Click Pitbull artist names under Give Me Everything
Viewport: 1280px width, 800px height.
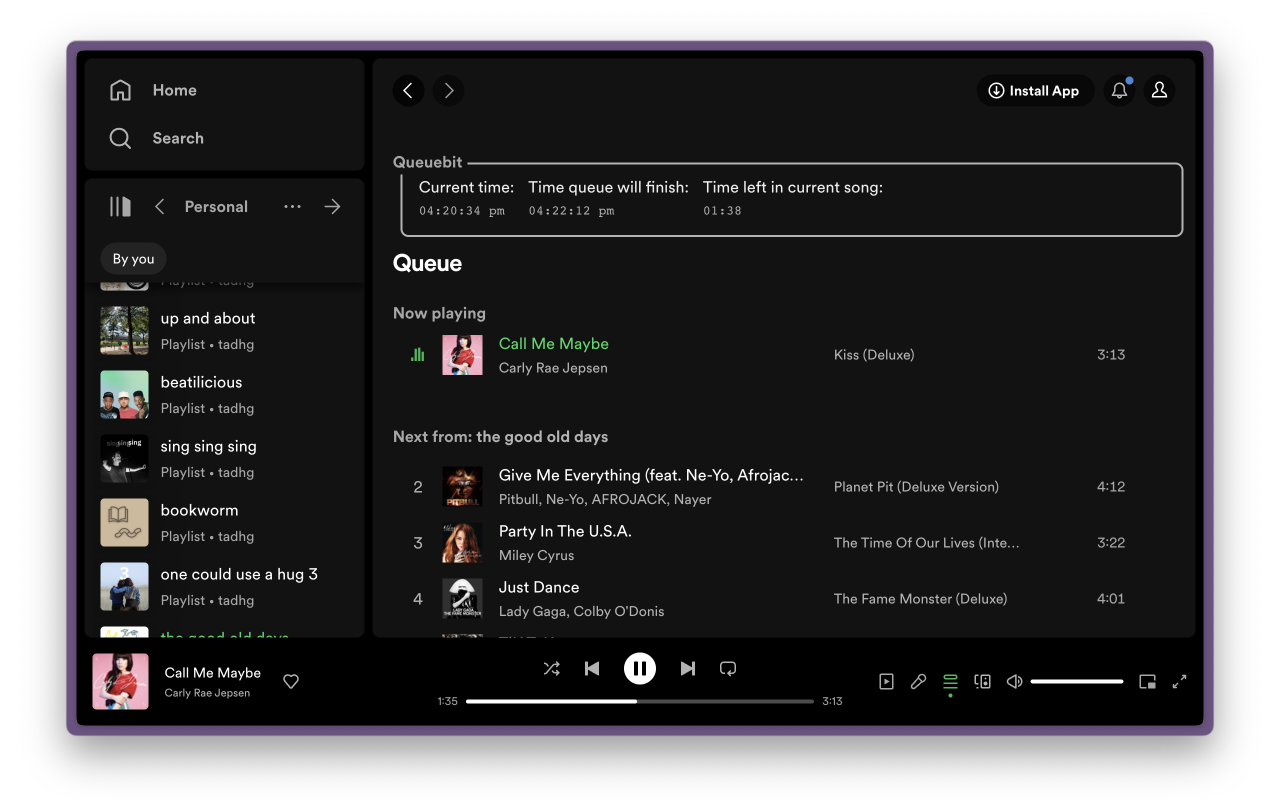point(605,499)
